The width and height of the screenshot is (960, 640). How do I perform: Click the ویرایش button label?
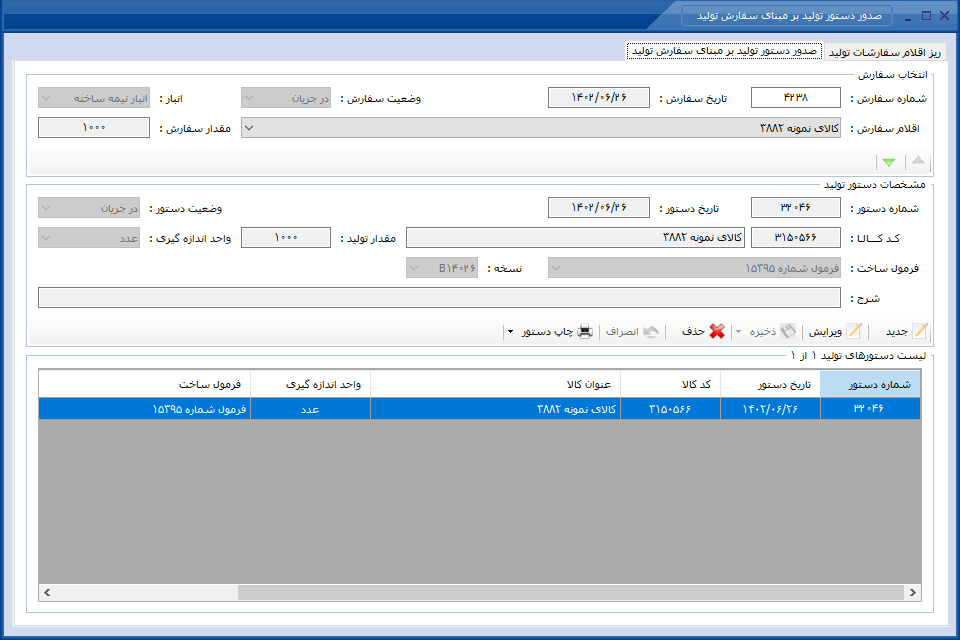coord(825,331)
